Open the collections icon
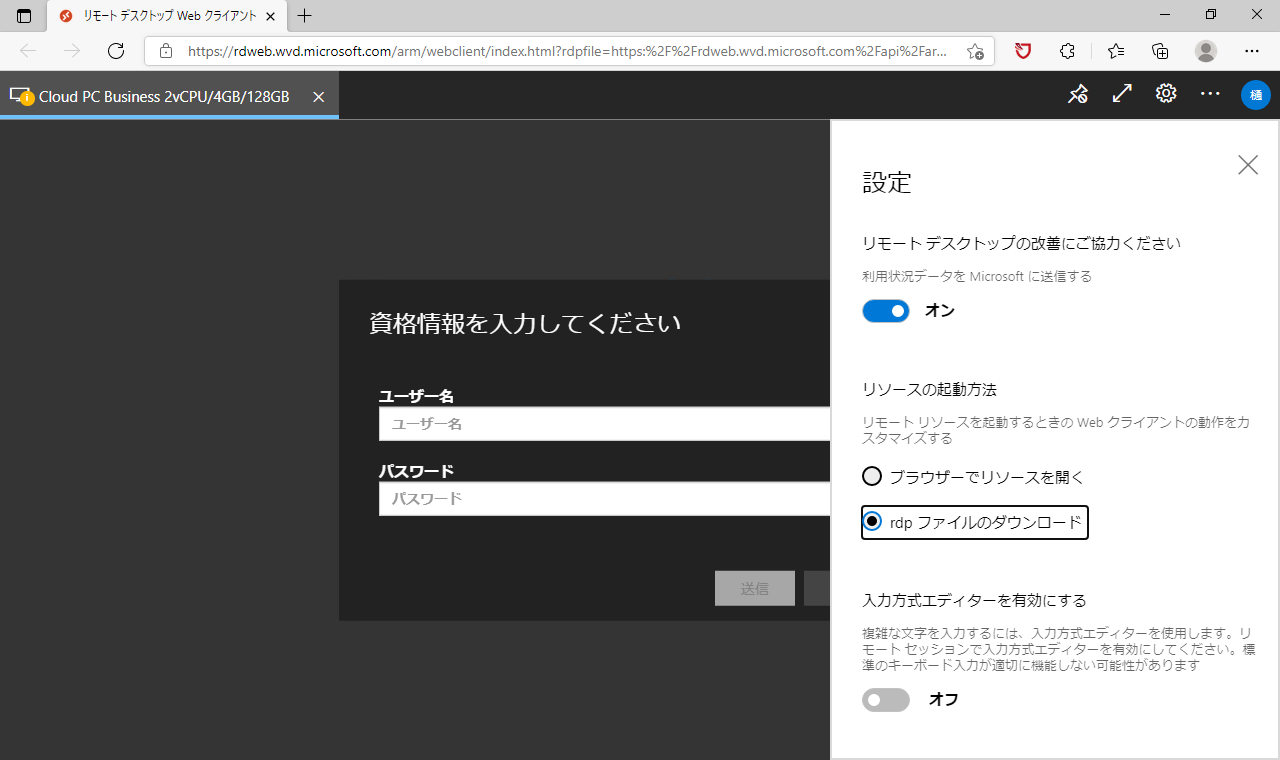The width and height of the screenshot is (1280, 760). click(x=1160, y=51)
